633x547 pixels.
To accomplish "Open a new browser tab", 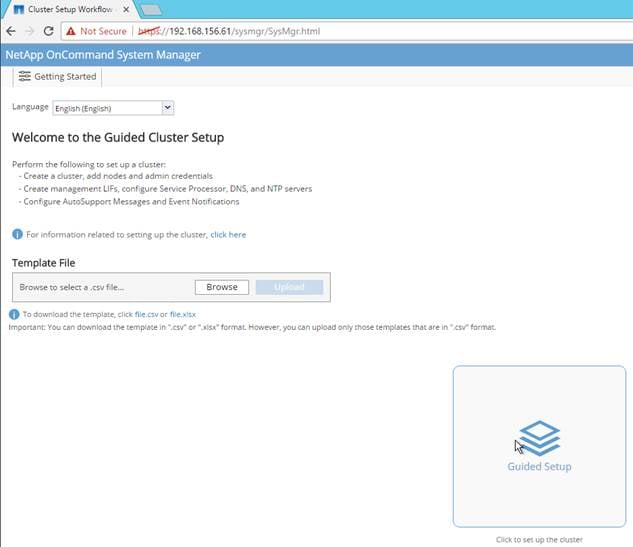I will [x=152, y=10].
